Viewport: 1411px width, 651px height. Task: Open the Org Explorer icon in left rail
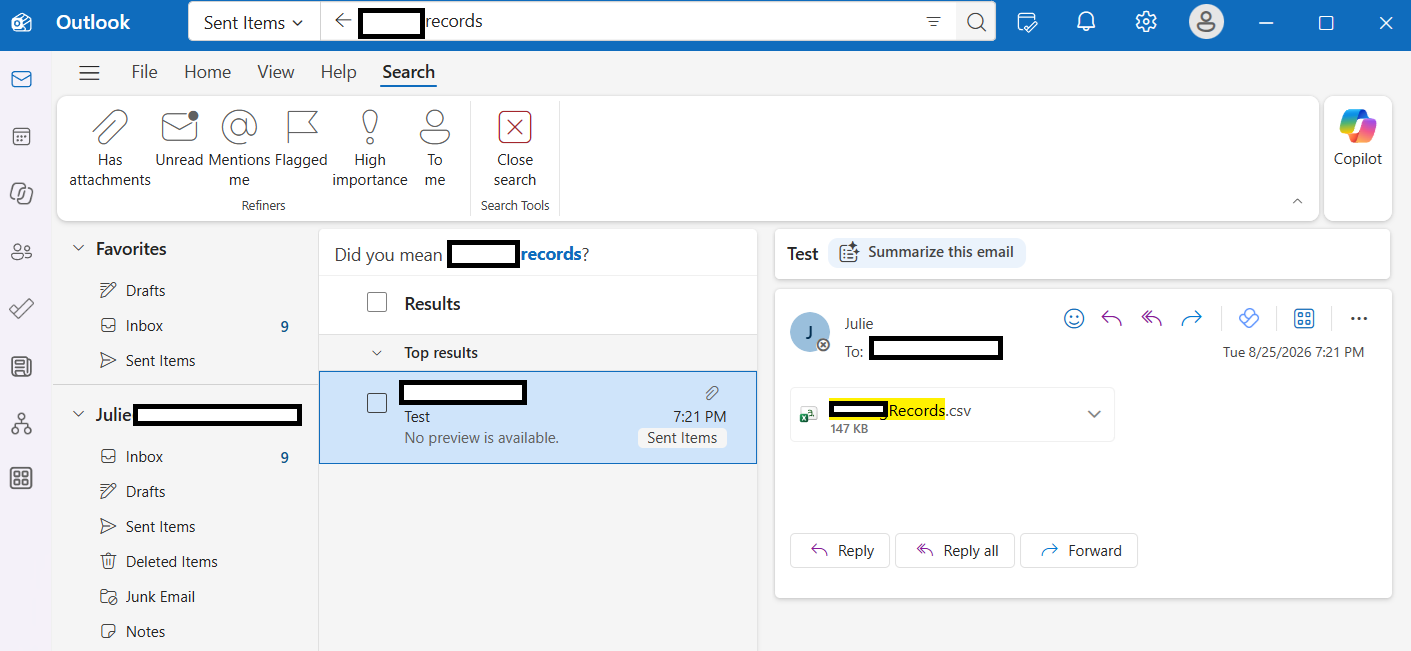[21, 423]
